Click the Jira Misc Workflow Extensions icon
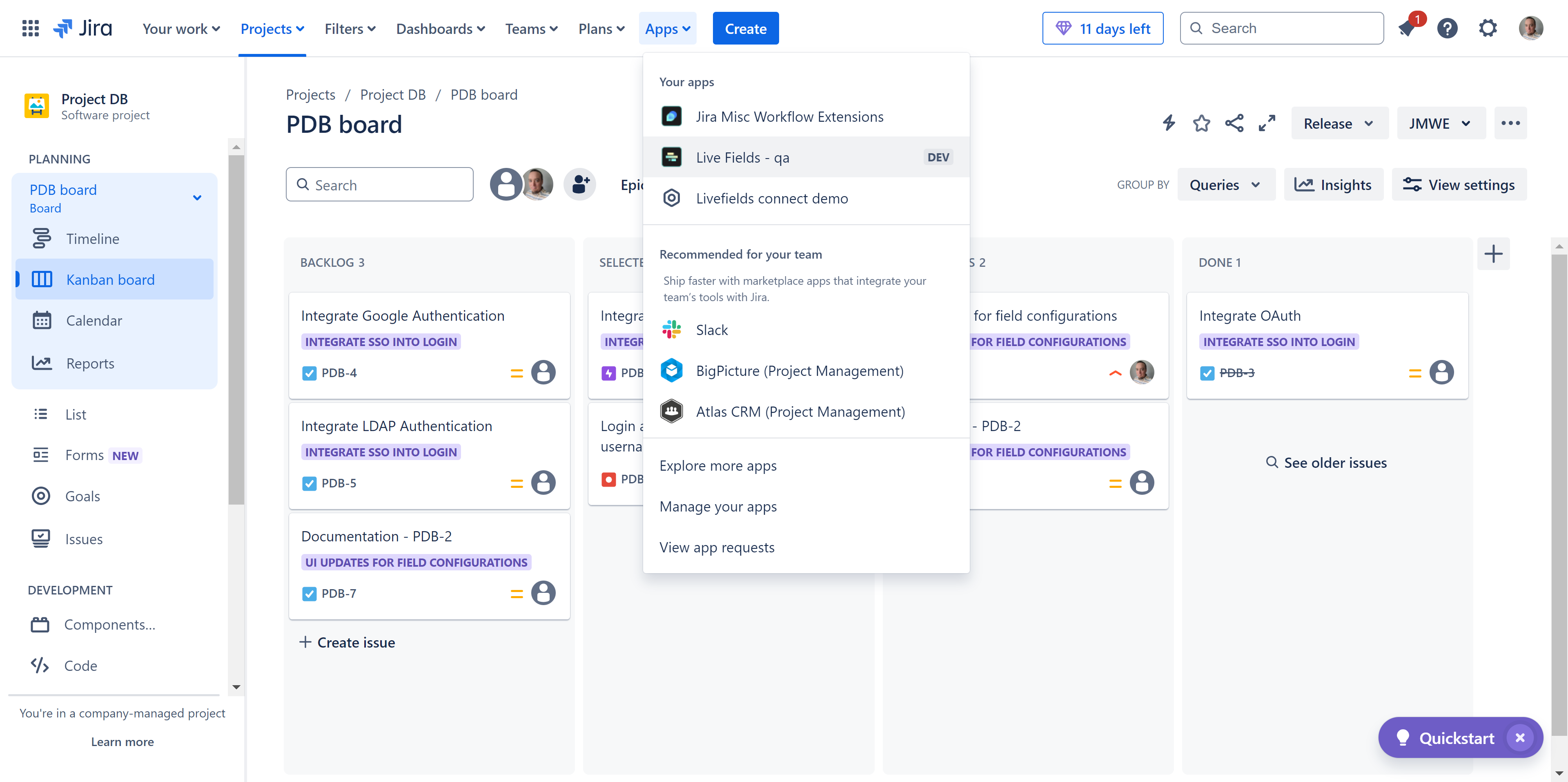The height and width of the screenshot is (782, 1568). click(x=671, y=116)
